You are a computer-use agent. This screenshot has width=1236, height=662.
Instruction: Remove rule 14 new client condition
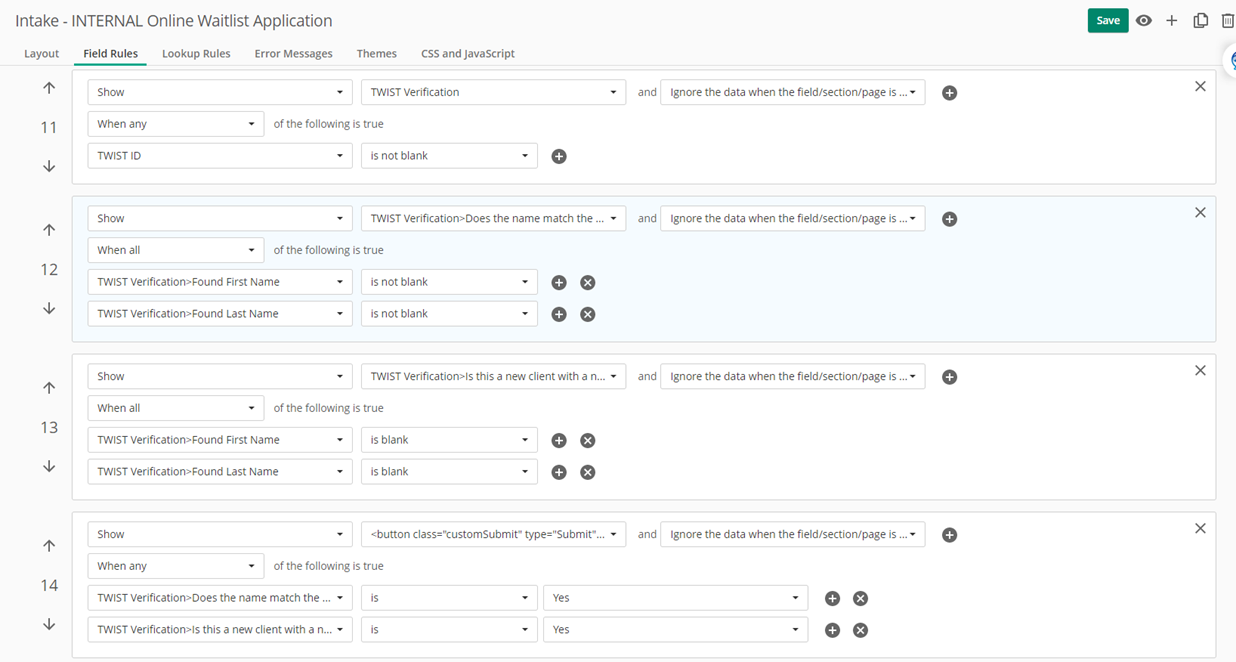860,630
